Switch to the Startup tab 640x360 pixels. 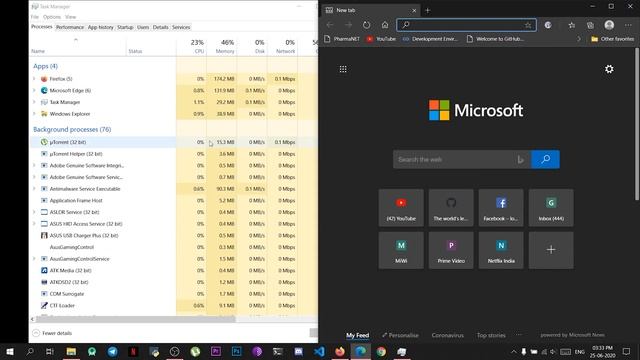(x=125, y=27)
